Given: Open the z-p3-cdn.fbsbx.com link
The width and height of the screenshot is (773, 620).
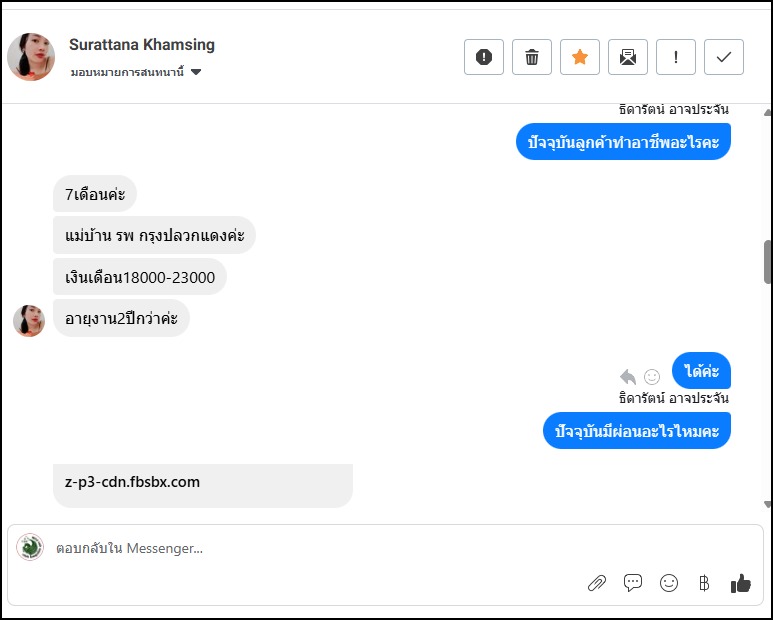Looking at the screenshot, I should (133, 482).
